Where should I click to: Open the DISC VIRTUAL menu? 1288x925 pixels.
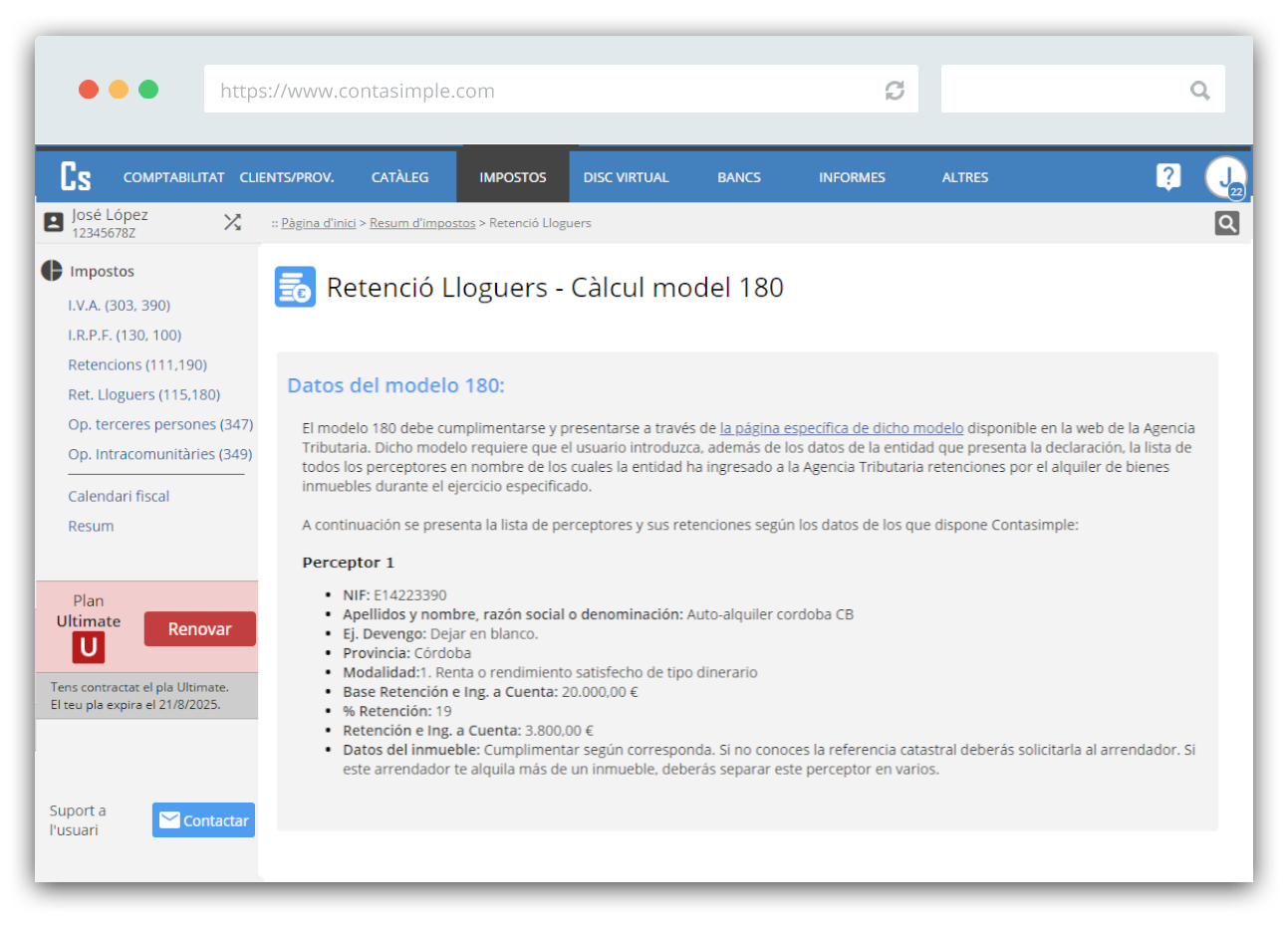coord(626,177)
